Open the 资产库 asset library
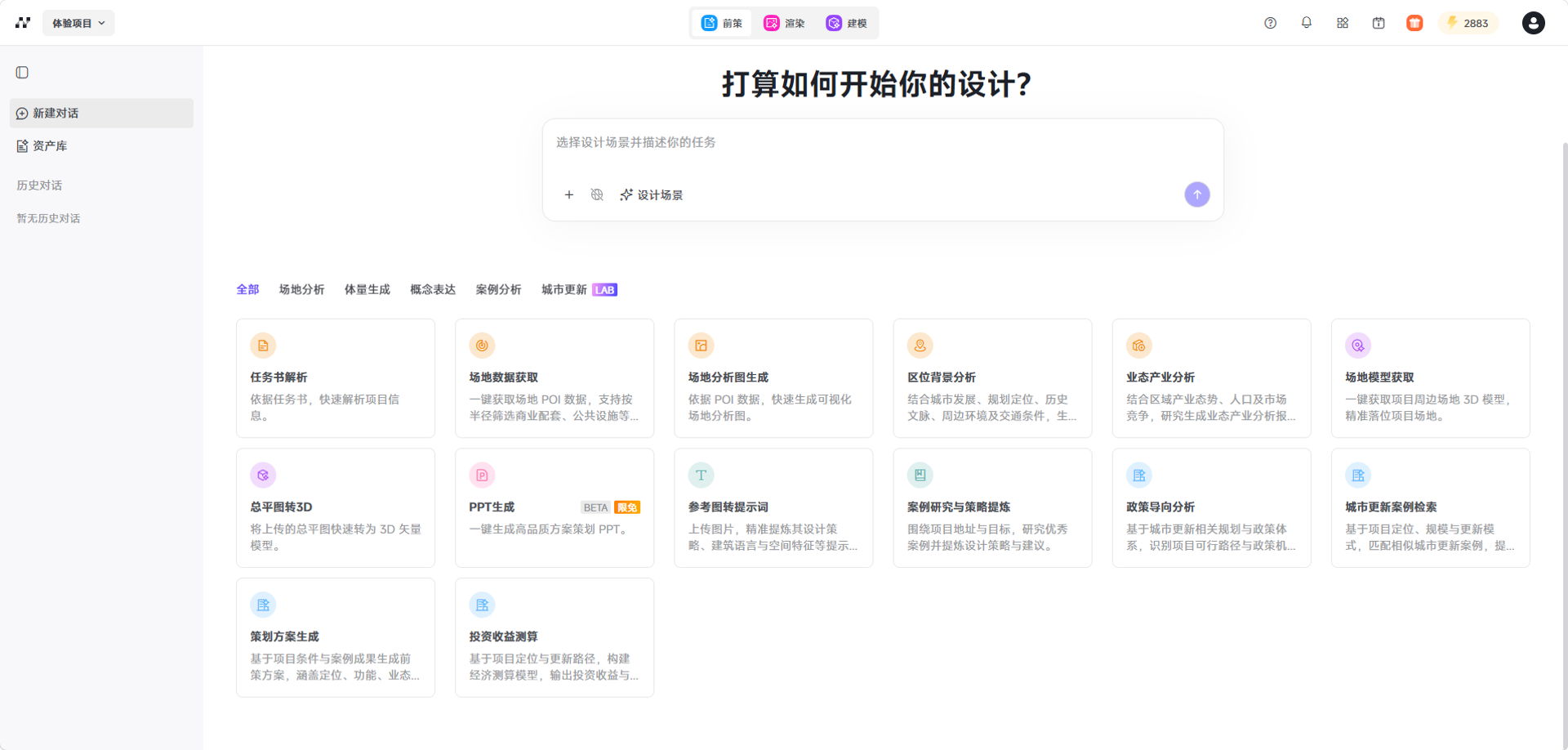 click(101, 146)
